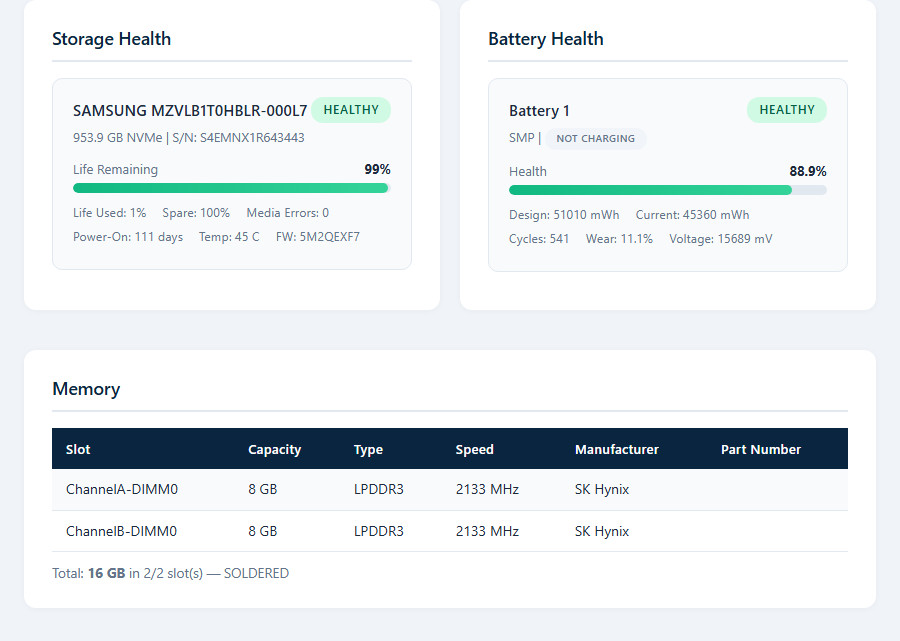
Task: Click the battery Health progress bar
Action: click(x=668, y=190)
